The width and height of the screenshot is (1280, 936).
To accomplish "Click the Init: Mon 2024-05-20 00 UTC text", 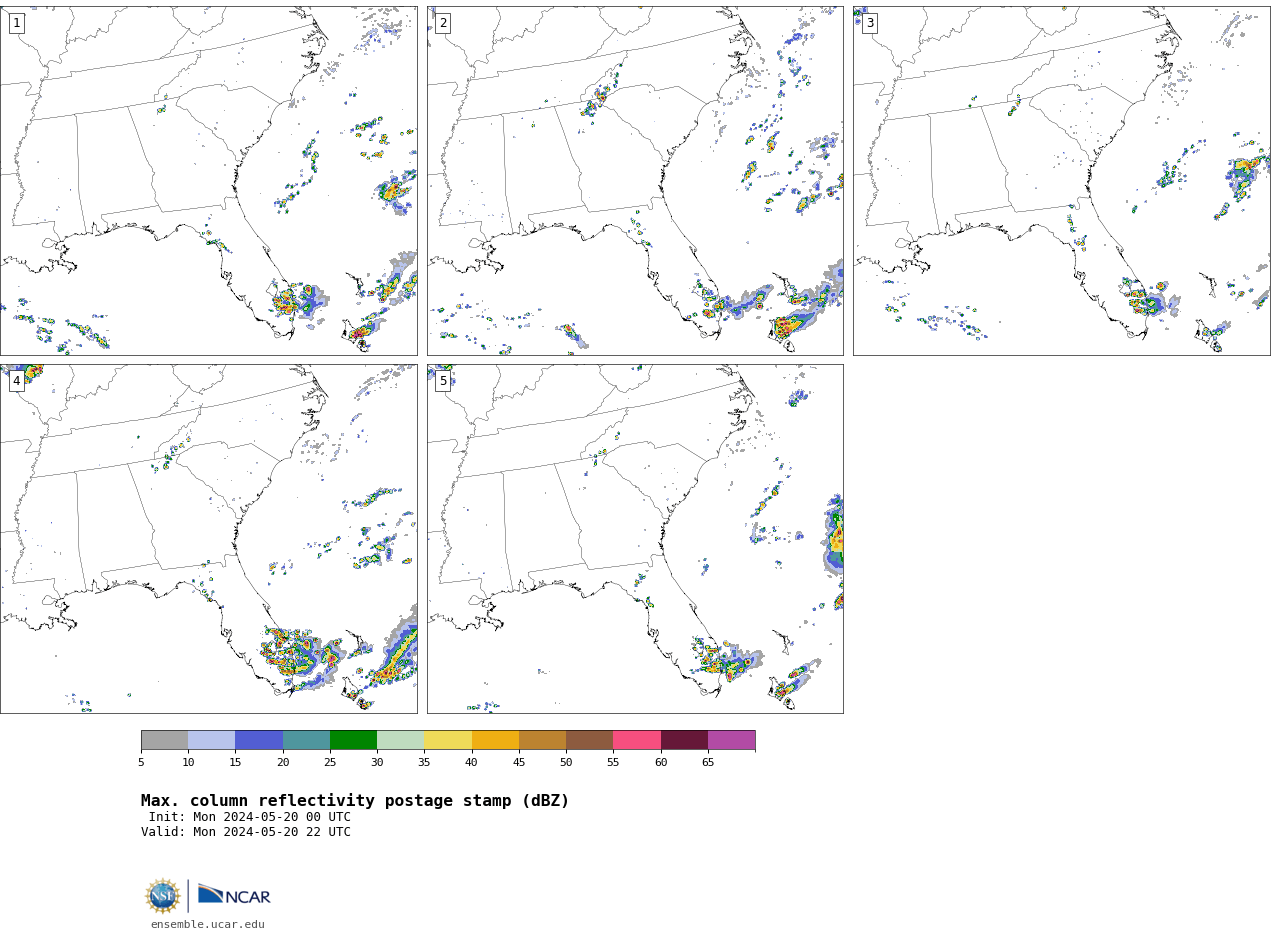I will coord(250,817).
